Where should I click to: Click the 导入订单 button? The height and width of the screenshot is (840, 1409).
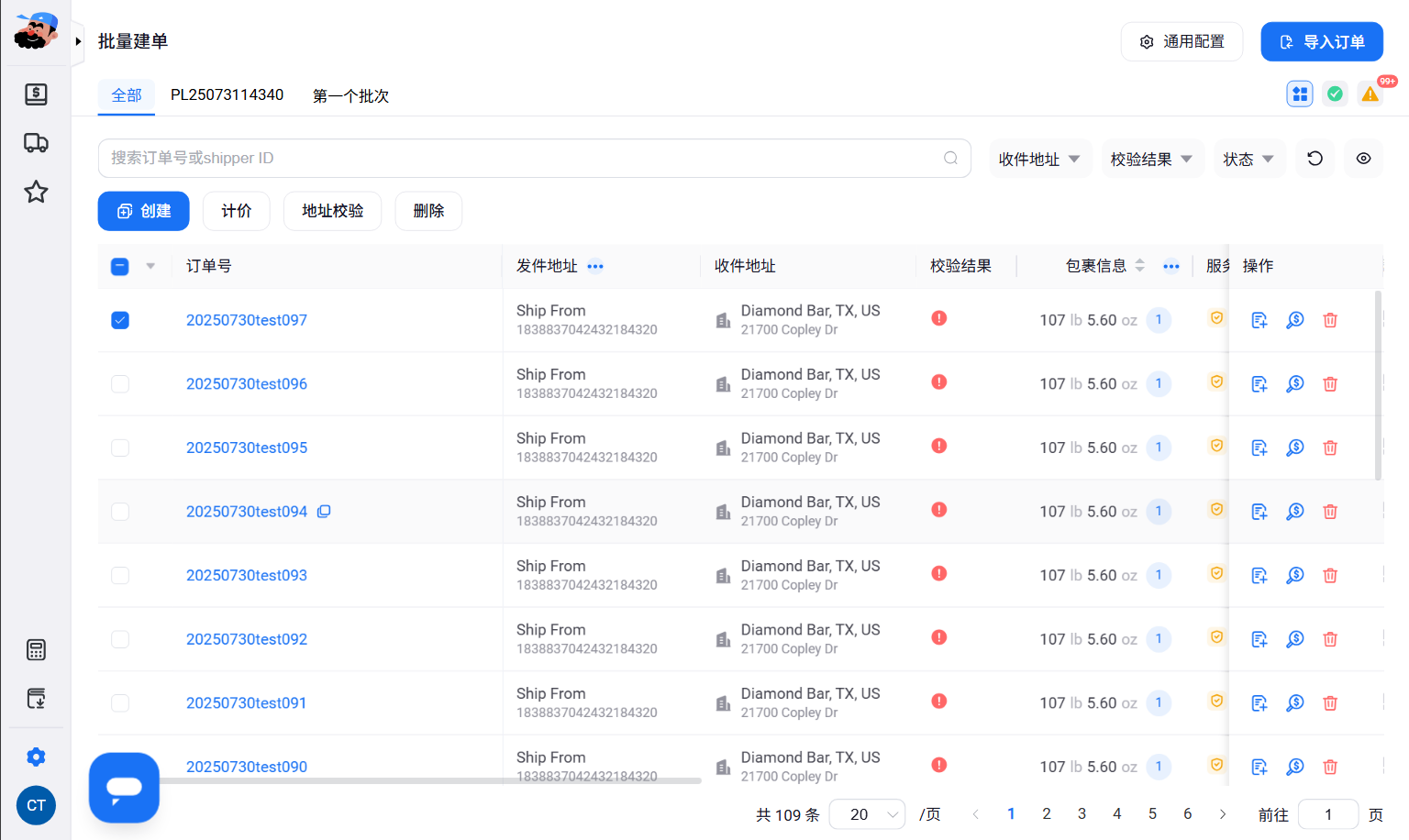coord(1322,41)
